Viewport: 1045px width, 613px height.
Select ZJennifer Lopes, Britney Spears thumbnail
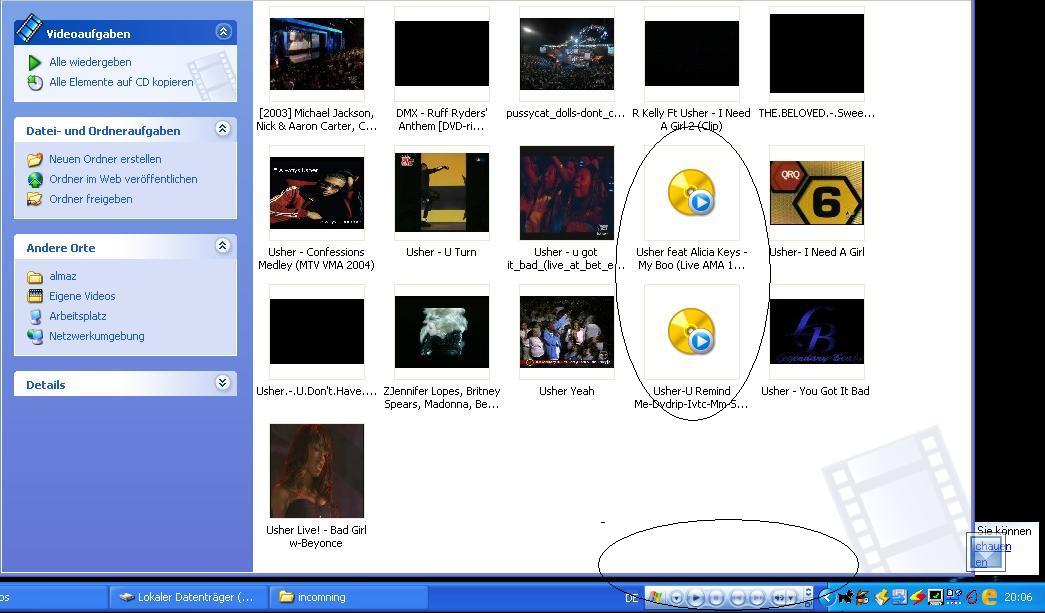442,331
